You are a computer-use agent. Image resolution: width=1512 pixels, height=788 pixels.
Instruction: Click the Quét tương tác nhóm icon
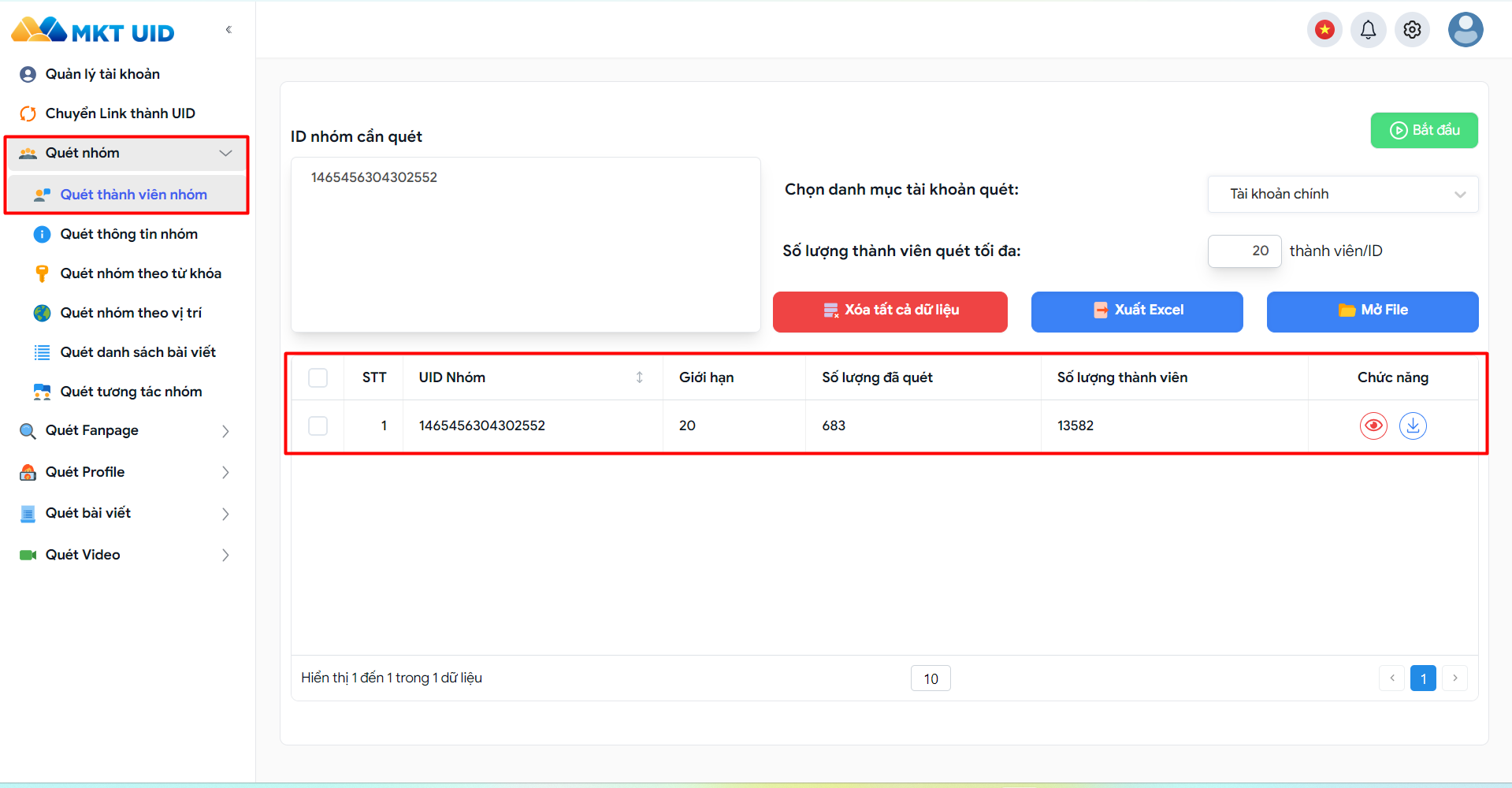tap(43, 392)
